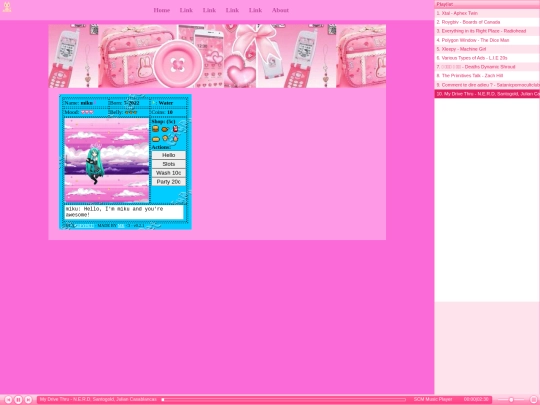Image resolution: width=540 pixels, height=405 pixels.
Task: Open the About navigation link
Action: click(280, 10)
